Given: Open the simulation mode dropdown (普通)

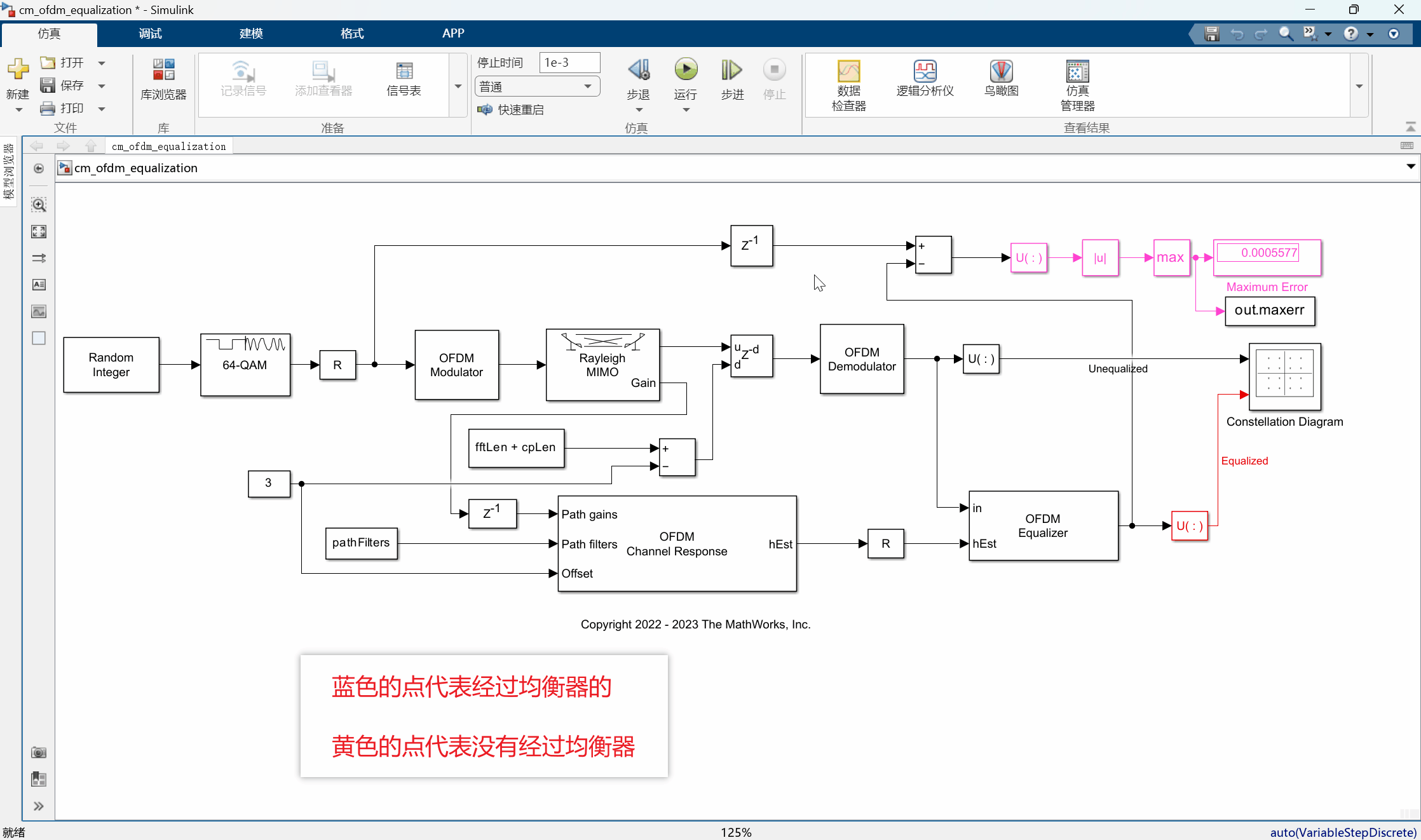Looking at the screenshot, I should click(536, 86).
